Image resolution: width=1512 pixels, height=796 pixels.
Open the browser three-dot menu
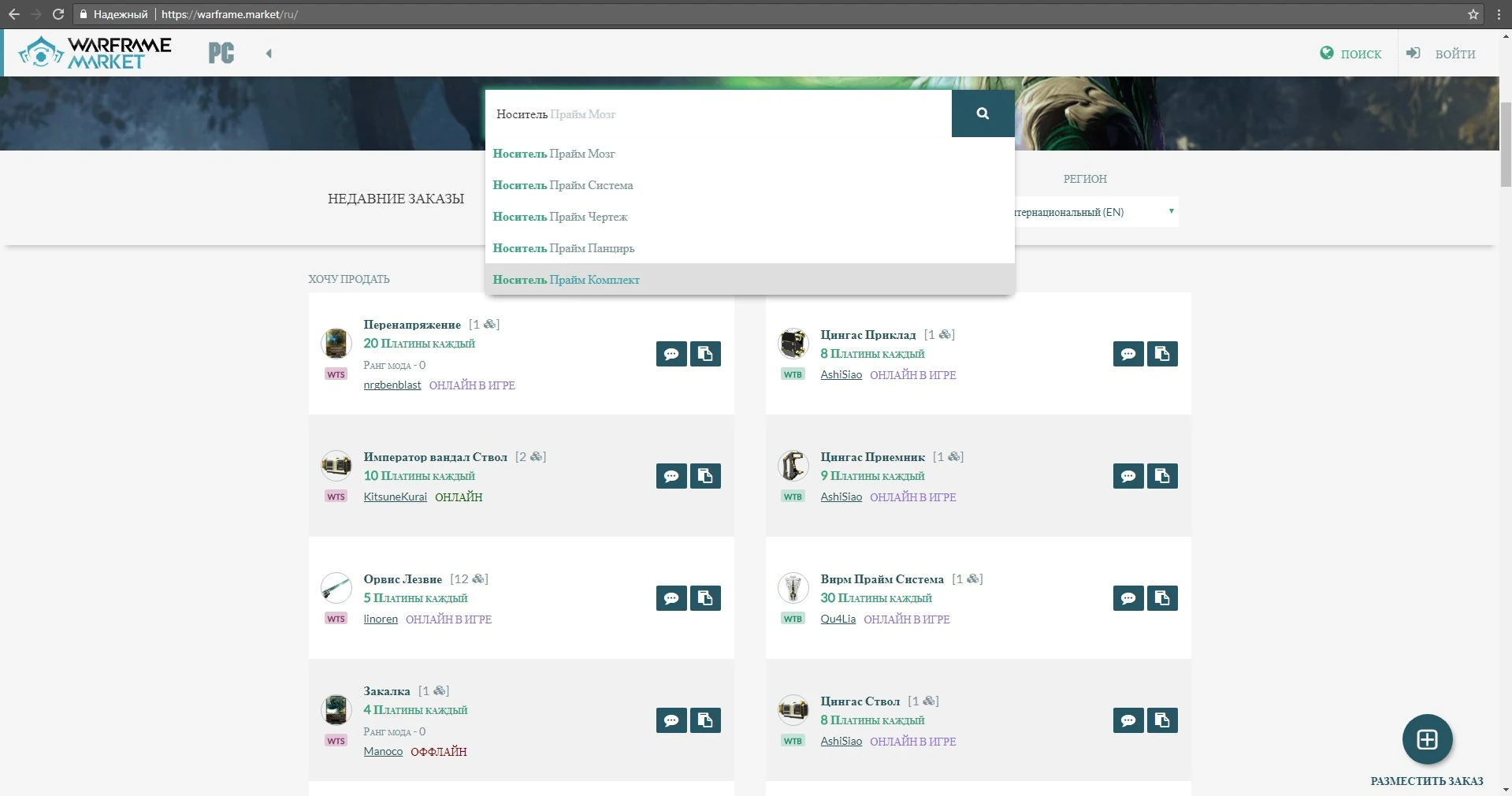tap(1499, 14)
